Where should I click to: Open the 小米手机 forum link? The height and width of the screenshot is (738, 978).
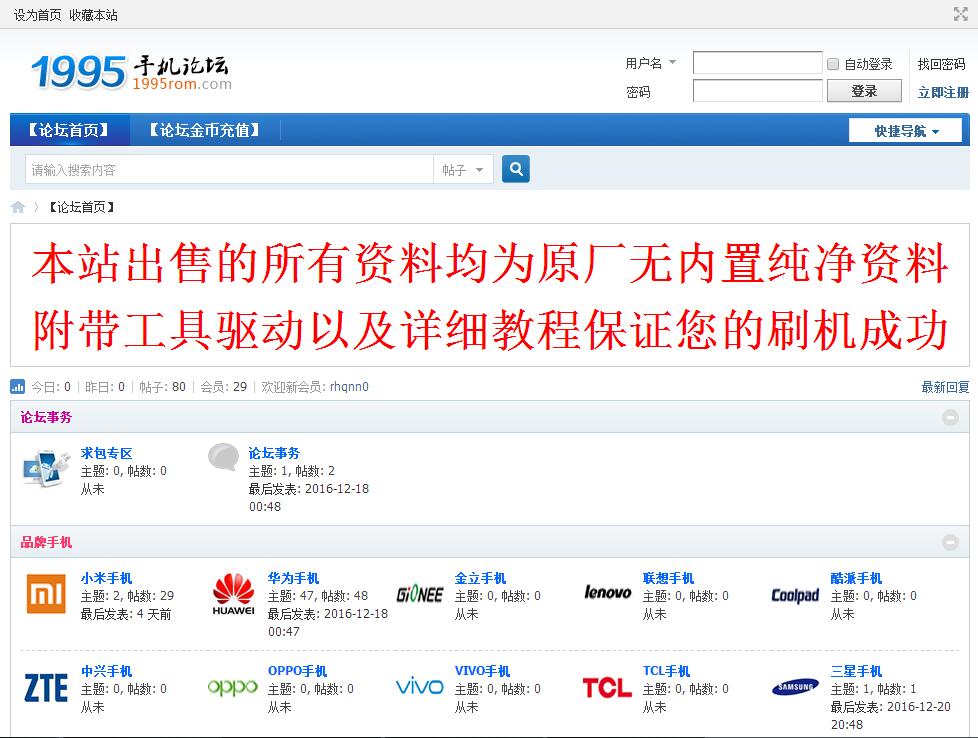point(106,578)
